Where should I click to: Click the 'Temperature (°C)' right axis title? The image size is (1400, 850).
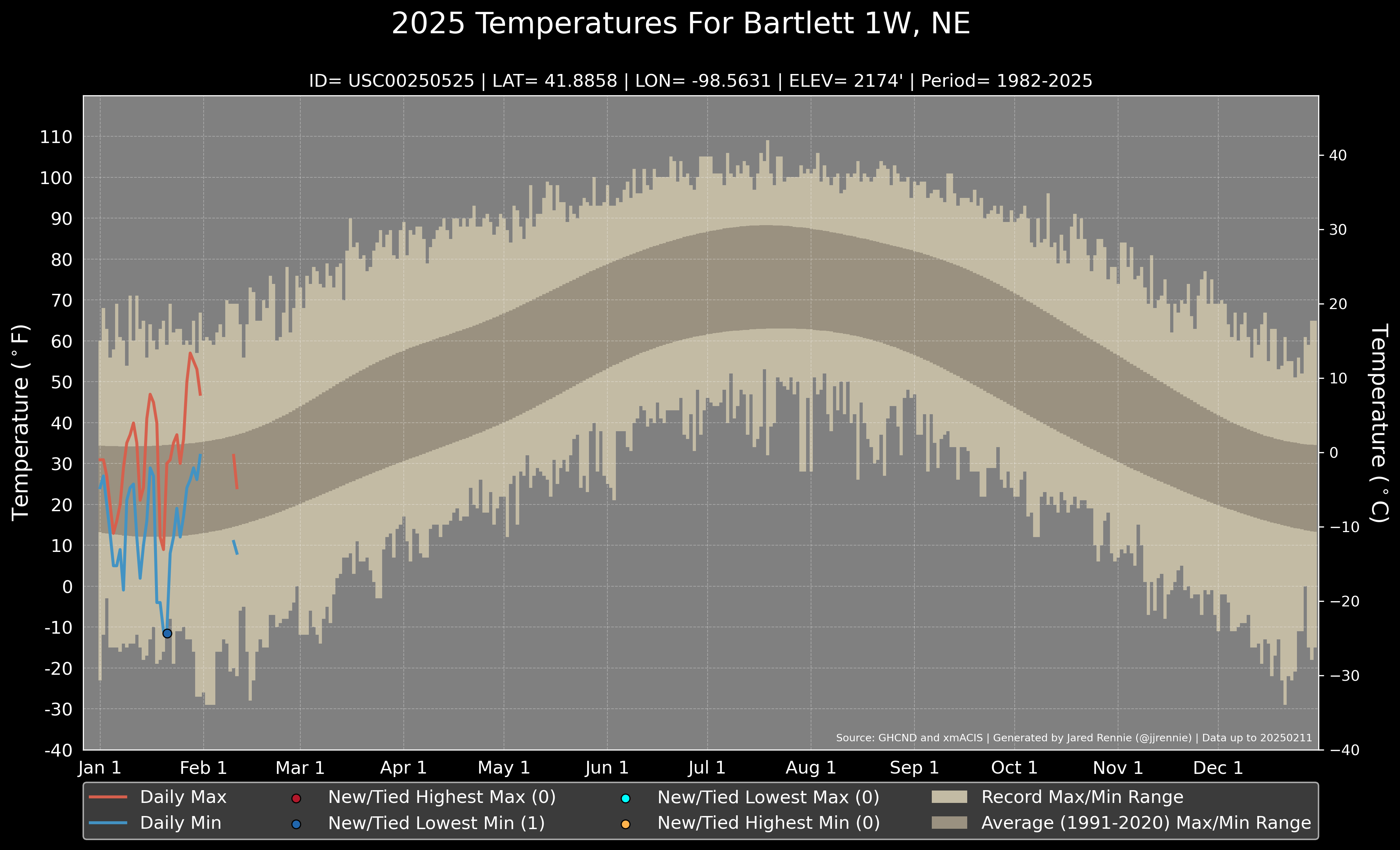tap(1379, 423)
